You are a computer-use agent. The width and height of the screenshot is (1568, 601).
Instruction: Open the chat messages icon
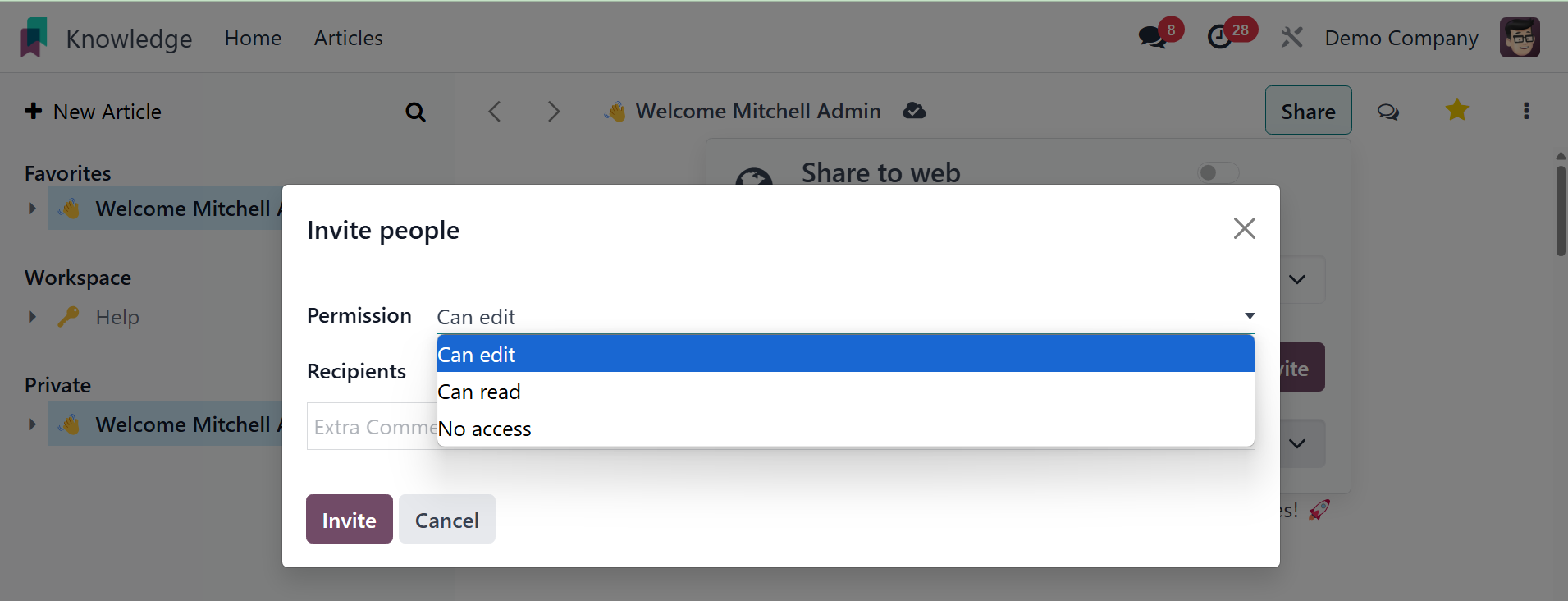coord(1153,38)
